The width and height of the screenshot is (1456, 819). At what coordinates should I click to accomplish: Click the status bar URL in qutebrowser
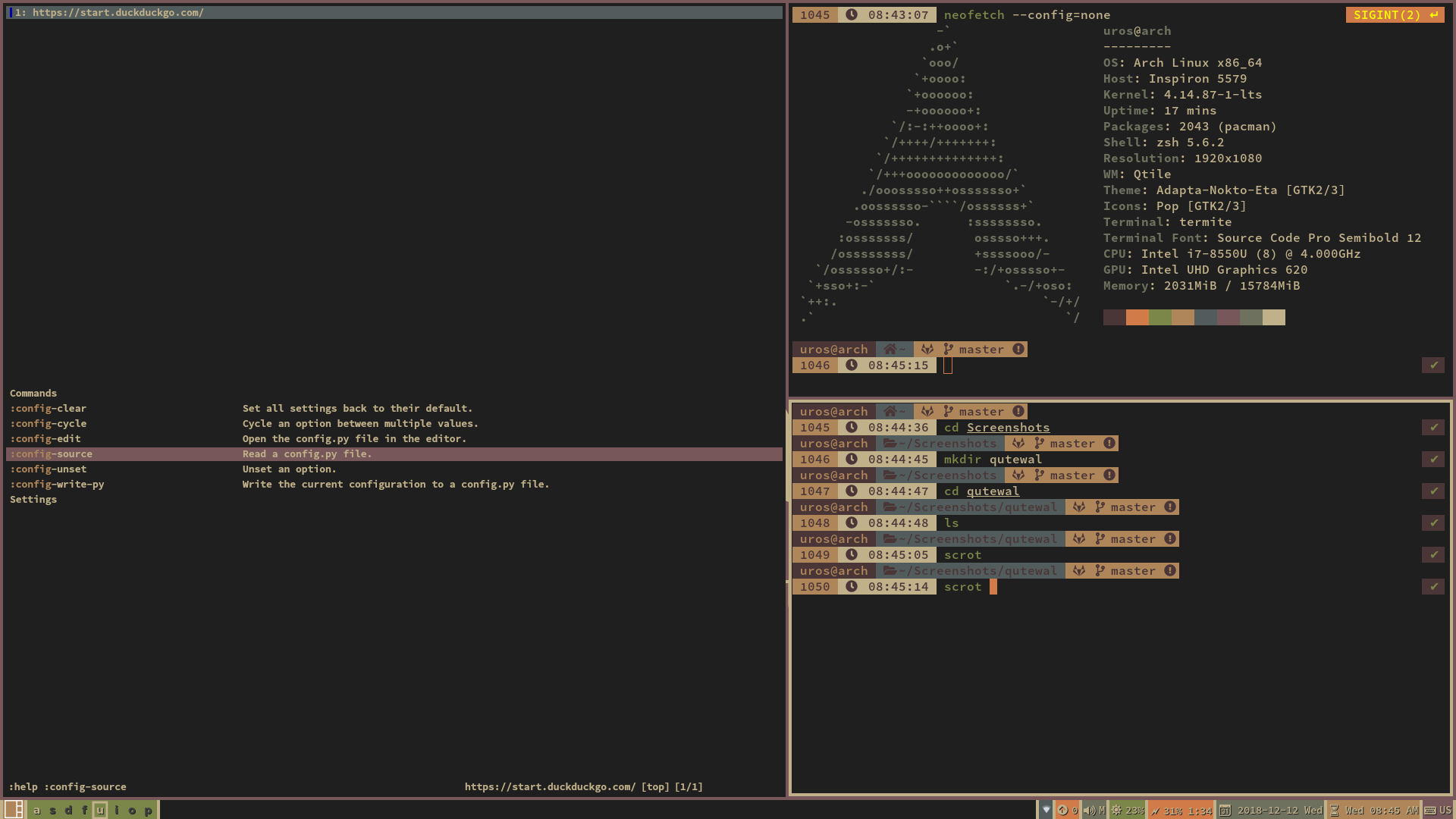click(550, 786)
